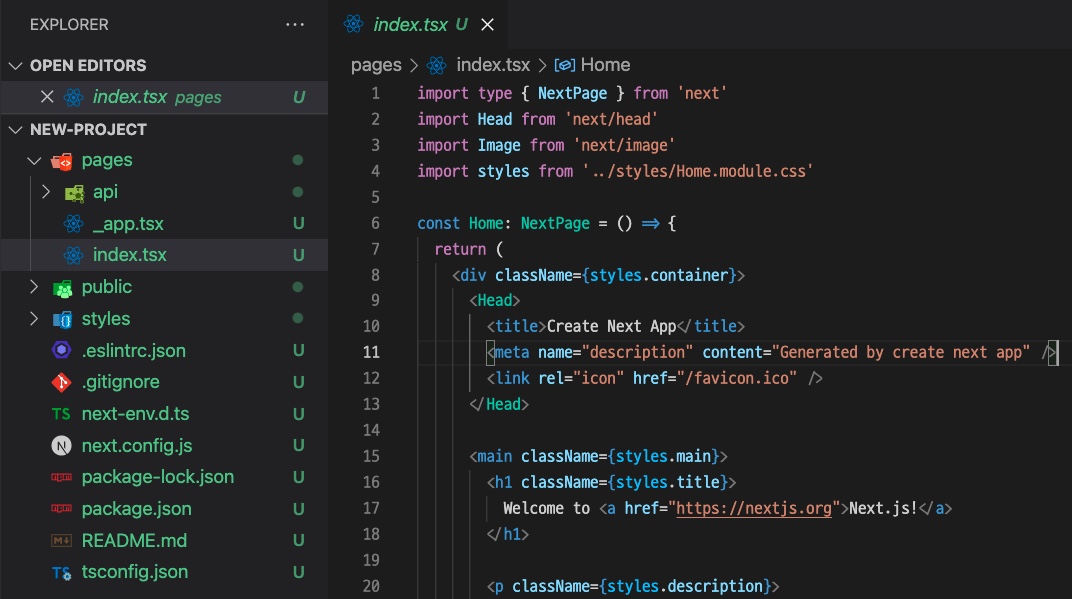The width and height of the screenshot is (1072, 599).
Task: Click line number 6 in gutter
Action: [x=375, y=224]
